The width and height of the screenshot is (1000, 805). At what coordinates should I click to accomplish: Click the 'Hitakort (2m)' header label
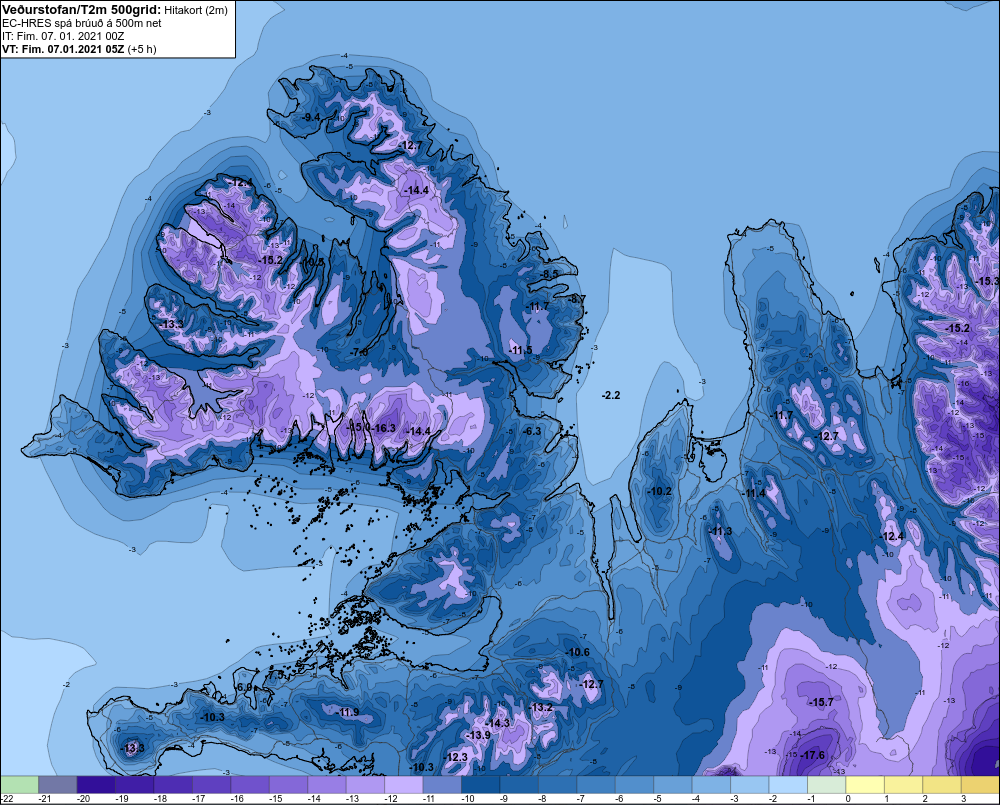196,10
